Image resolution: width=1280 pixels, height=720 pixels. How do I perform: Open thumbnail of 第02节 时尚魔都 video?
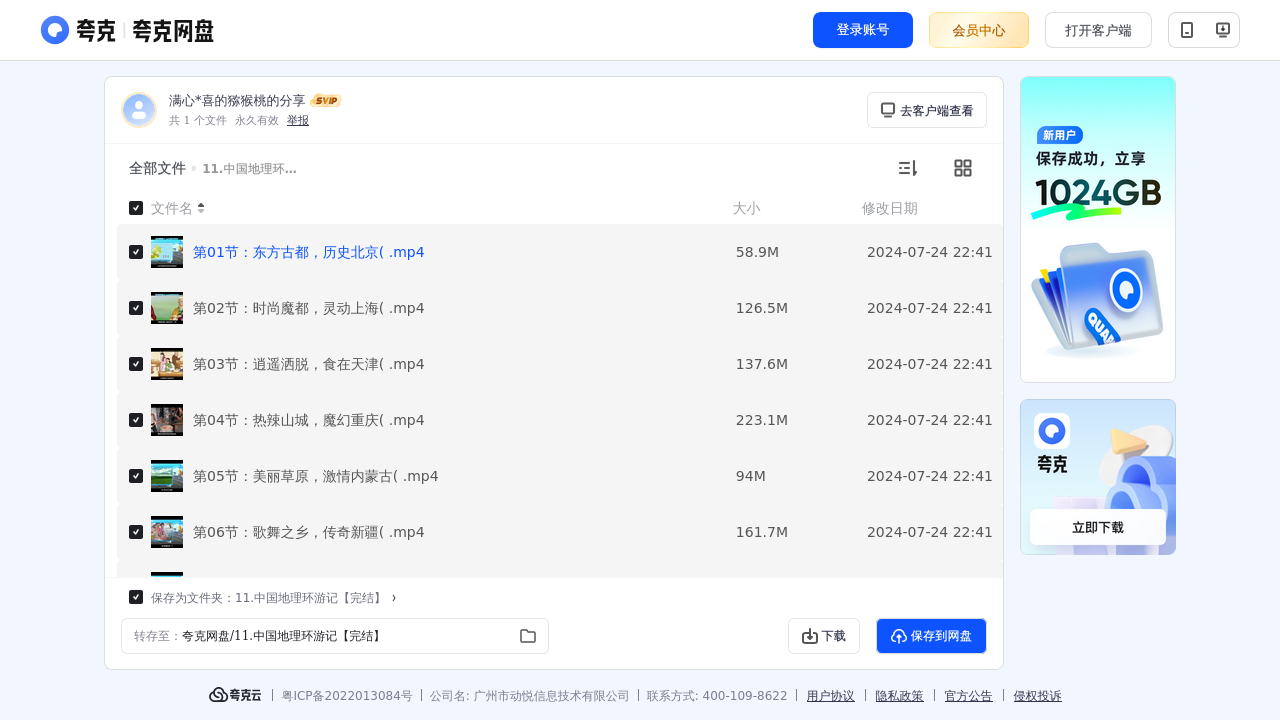point(167,308)
